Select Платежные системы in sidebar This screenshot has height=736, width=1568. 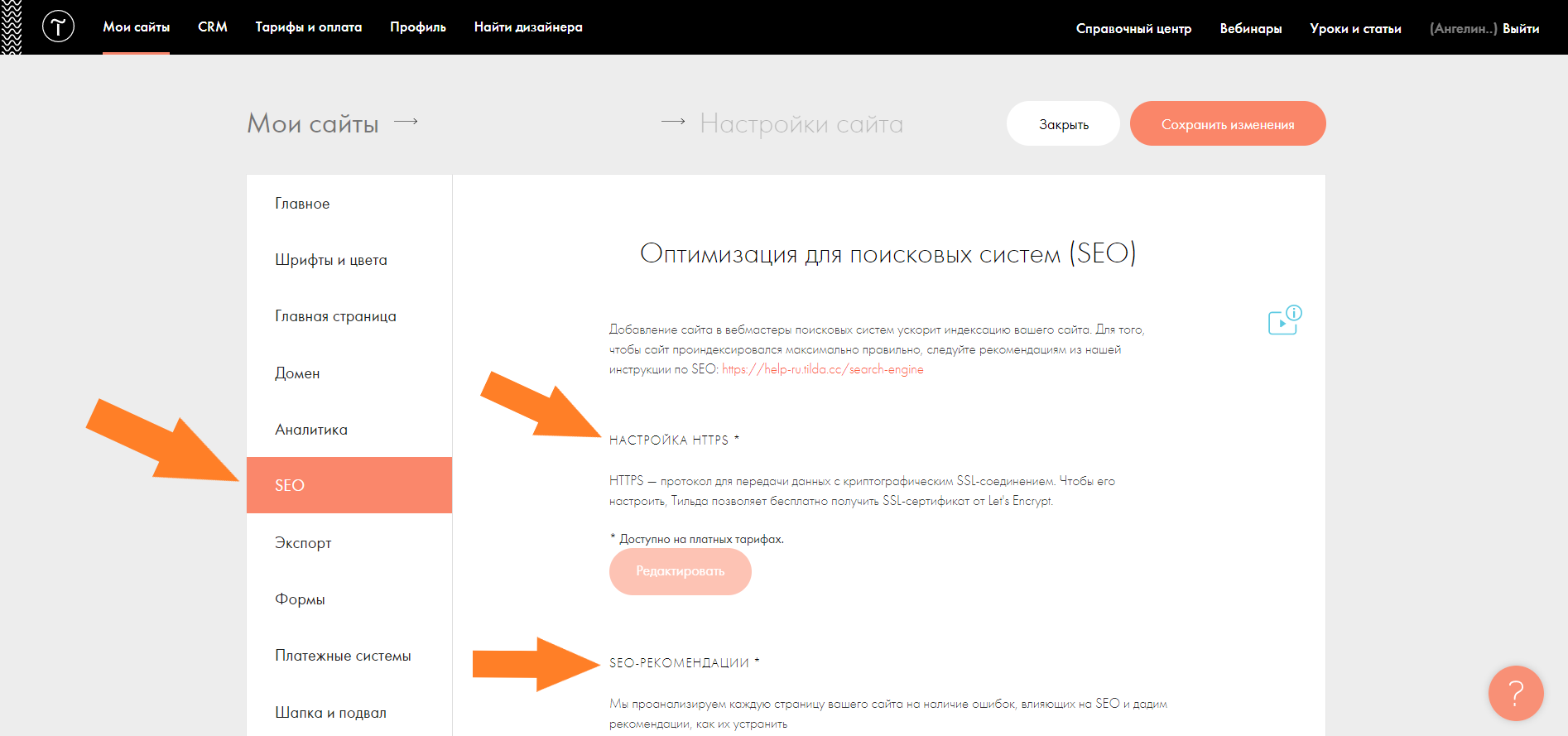(x=349, y=656)
